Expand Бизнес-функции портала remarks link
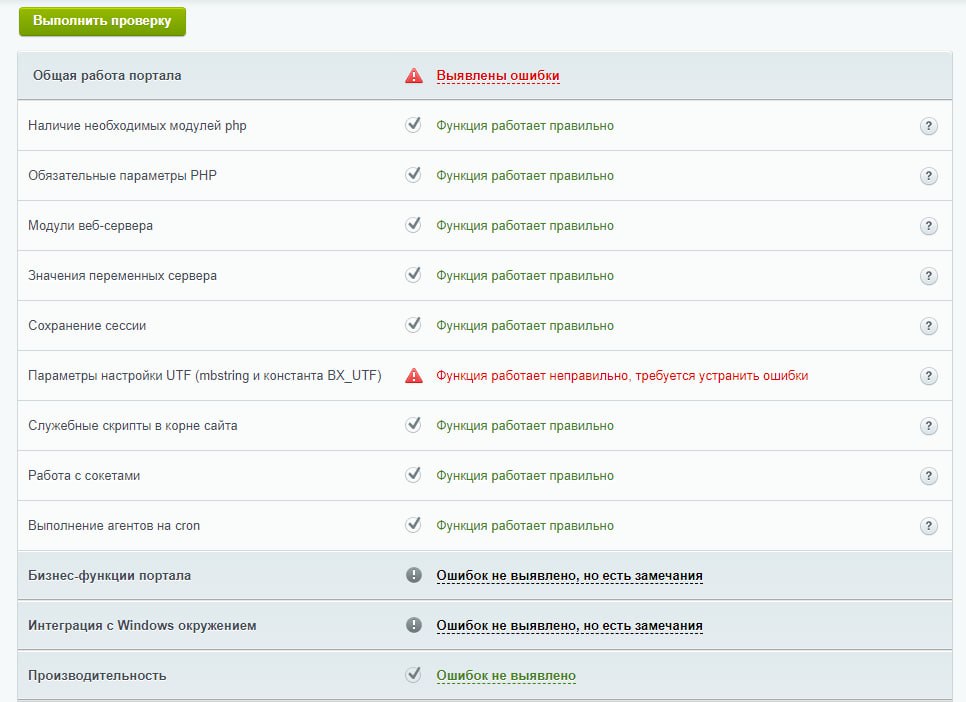Screen dimensions: 966x702 569,576
